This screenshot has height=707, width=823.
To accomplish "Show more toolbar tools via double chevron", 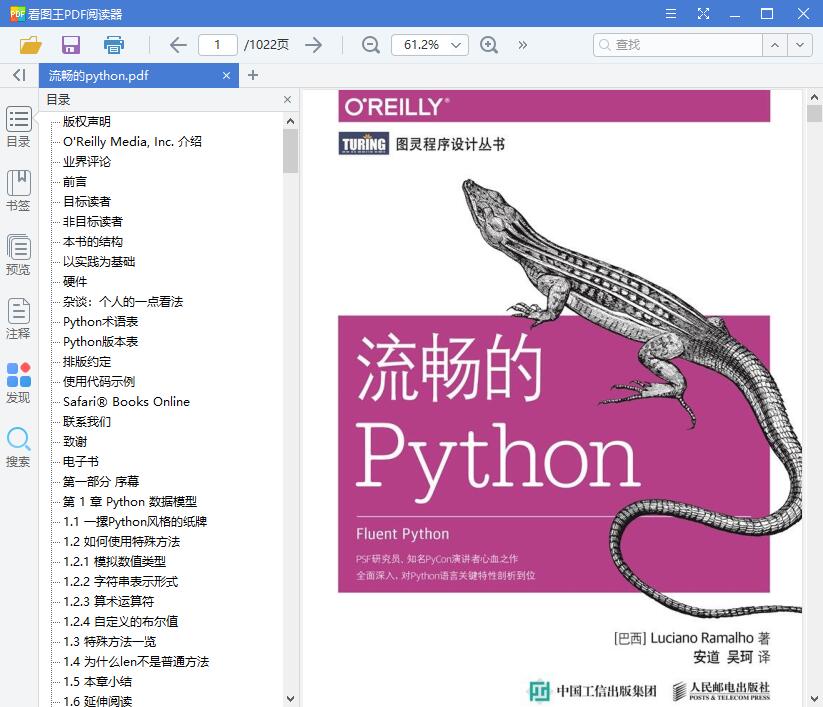I will point(522,45).
